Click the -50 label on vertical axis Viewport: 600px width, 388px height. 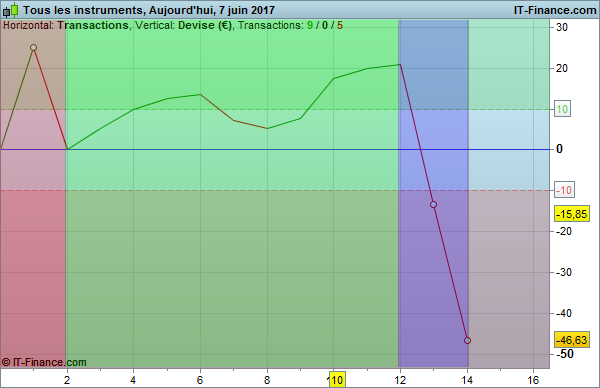564,354
